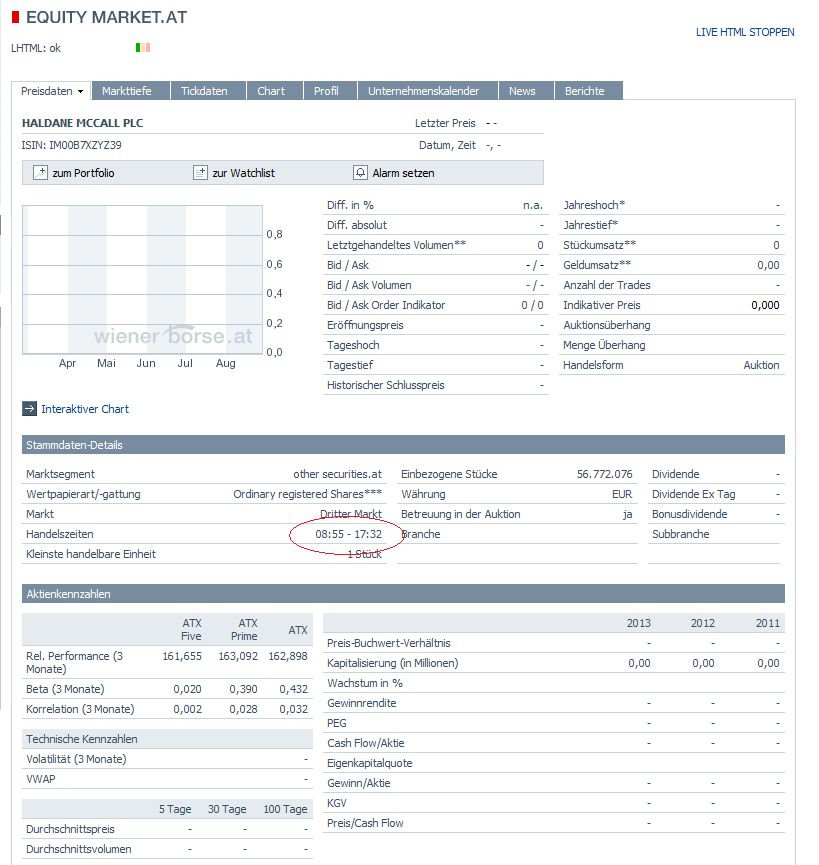Click the 'zum Portfolio' plus icon

[41, 172]
